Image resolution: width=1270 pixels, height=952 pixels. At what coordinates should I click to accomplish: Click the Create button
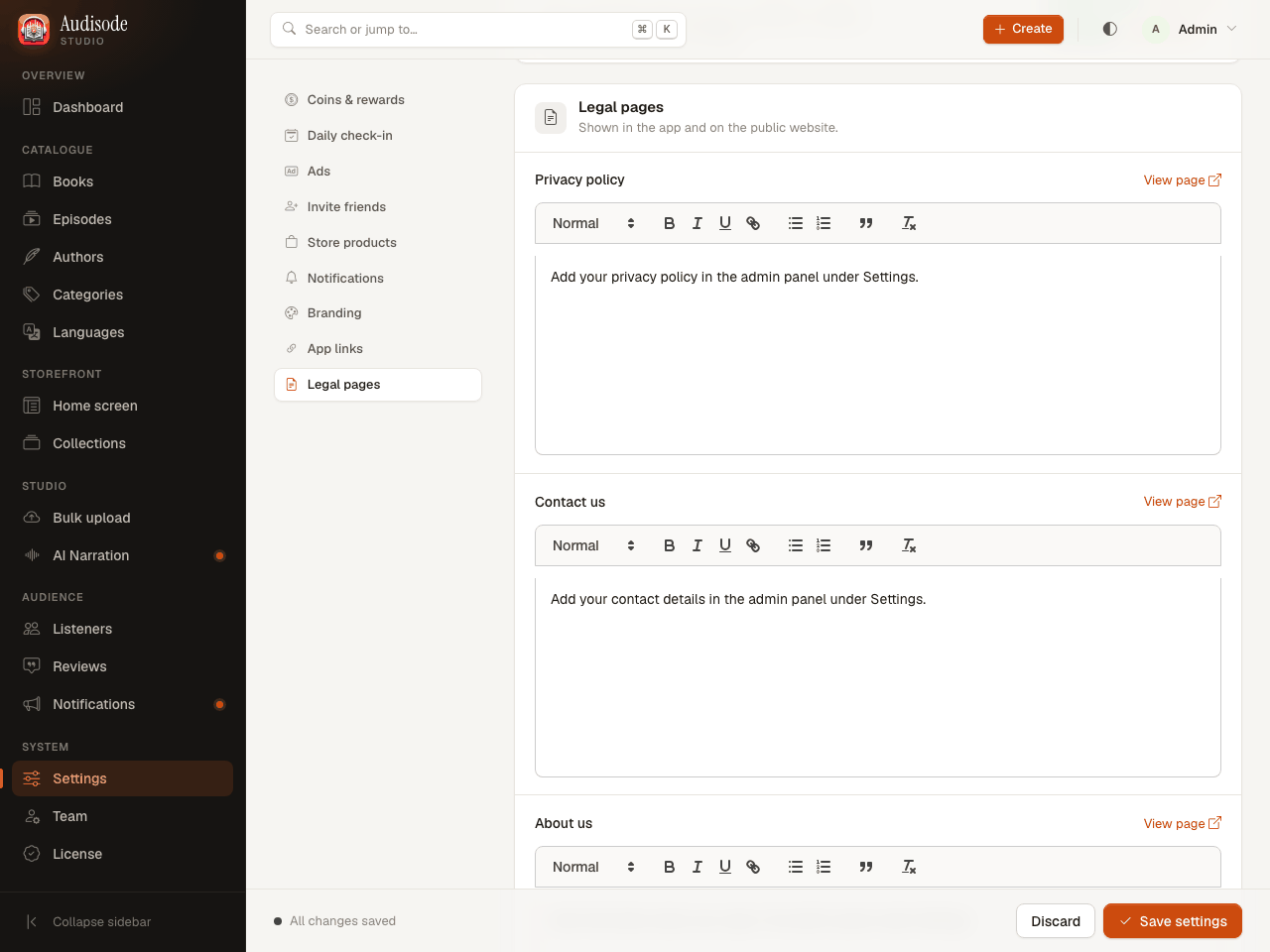(x=1023, y=29)
